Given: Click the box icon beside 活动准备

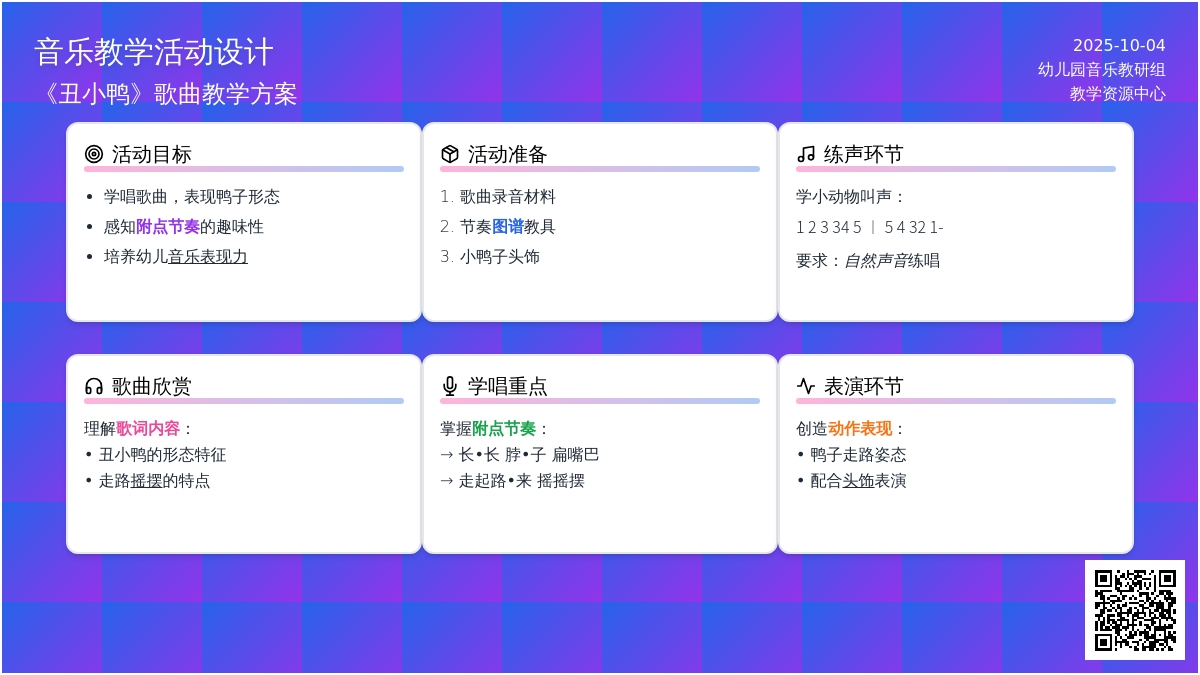Looking at the screenshot, I should 450,154.
